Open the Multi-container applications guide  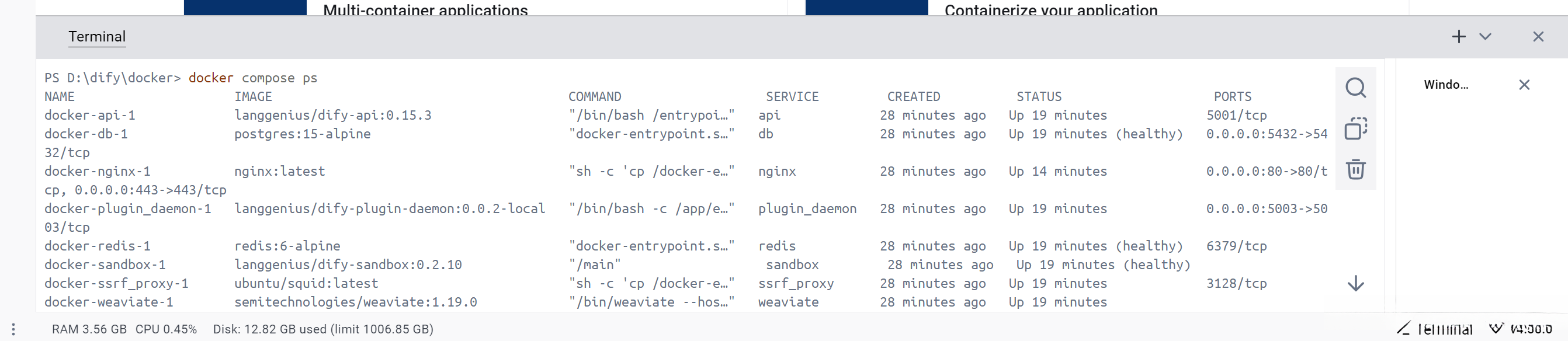point(425,10)
